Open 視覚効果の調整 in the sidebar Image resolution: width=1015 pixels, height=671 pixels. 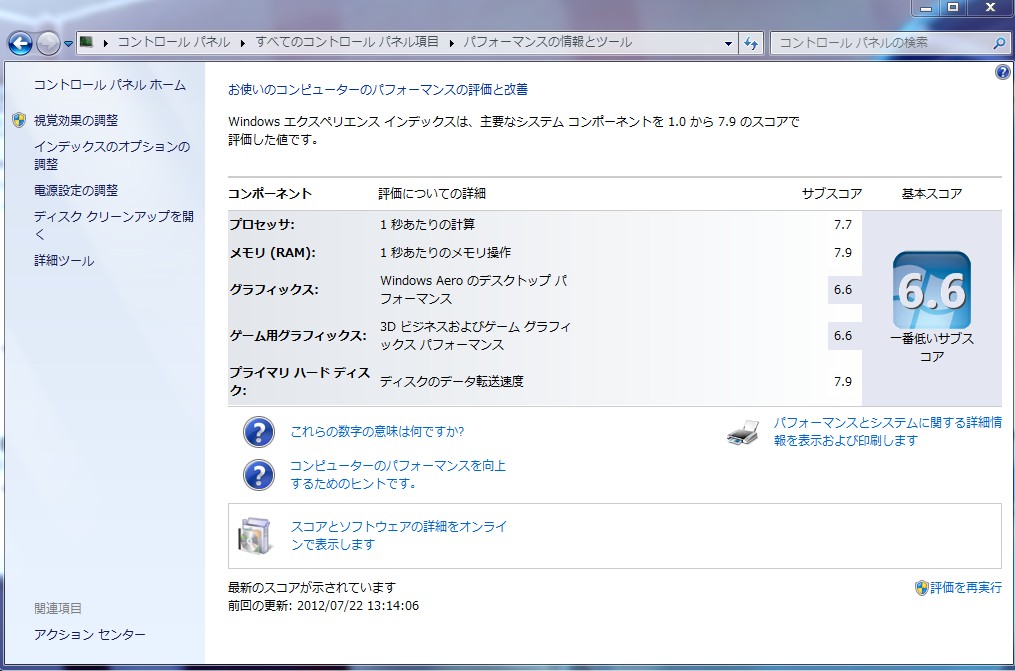pos(76,120)
